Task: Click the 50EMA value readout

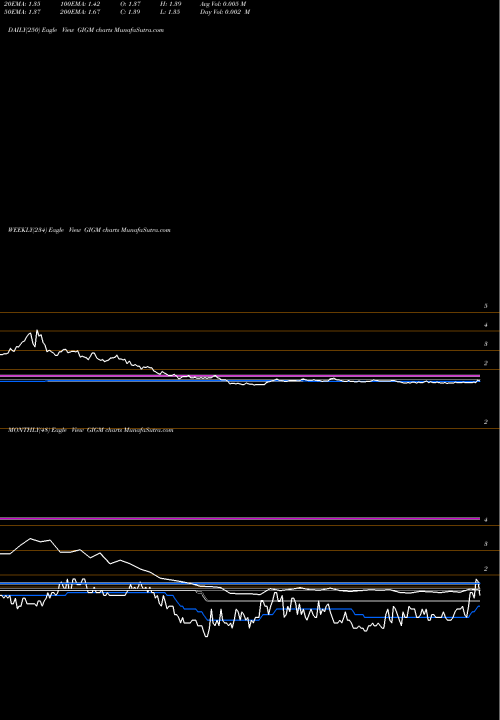Action: 24,12
